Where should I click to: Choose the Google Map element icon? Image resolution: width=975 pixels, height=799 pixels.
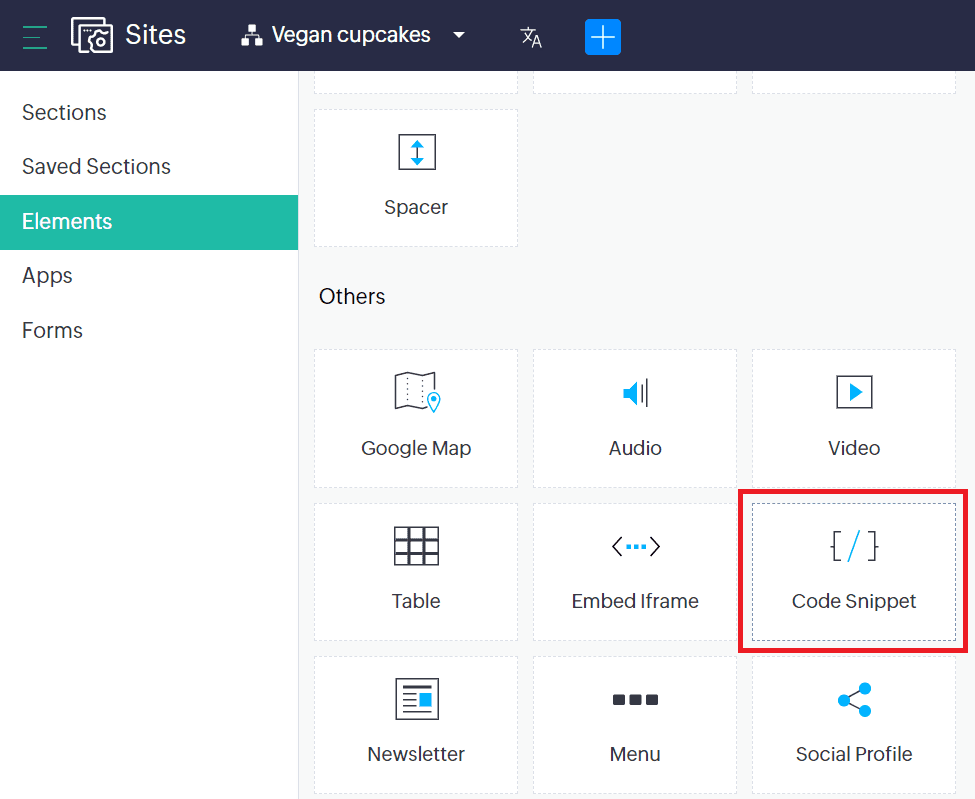(417, 392)
